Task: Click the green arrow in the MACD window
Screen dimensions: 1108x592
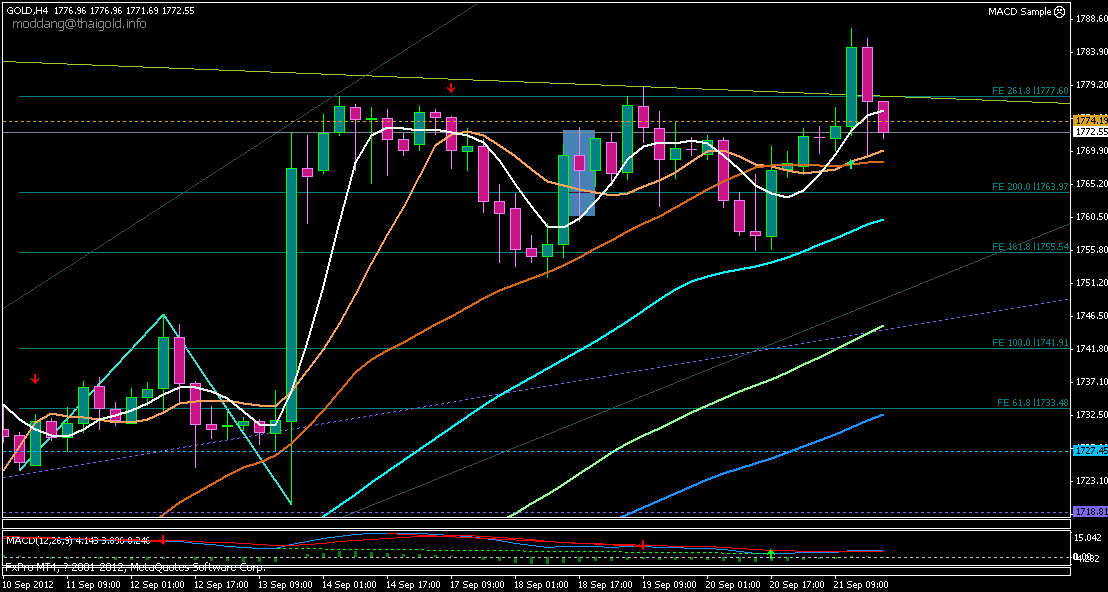Action: click(771, 552)
